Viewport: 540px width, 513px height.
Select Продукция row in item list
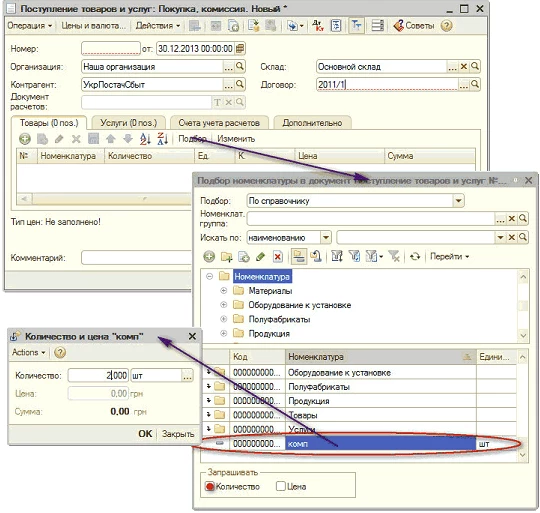click(359, 401)
